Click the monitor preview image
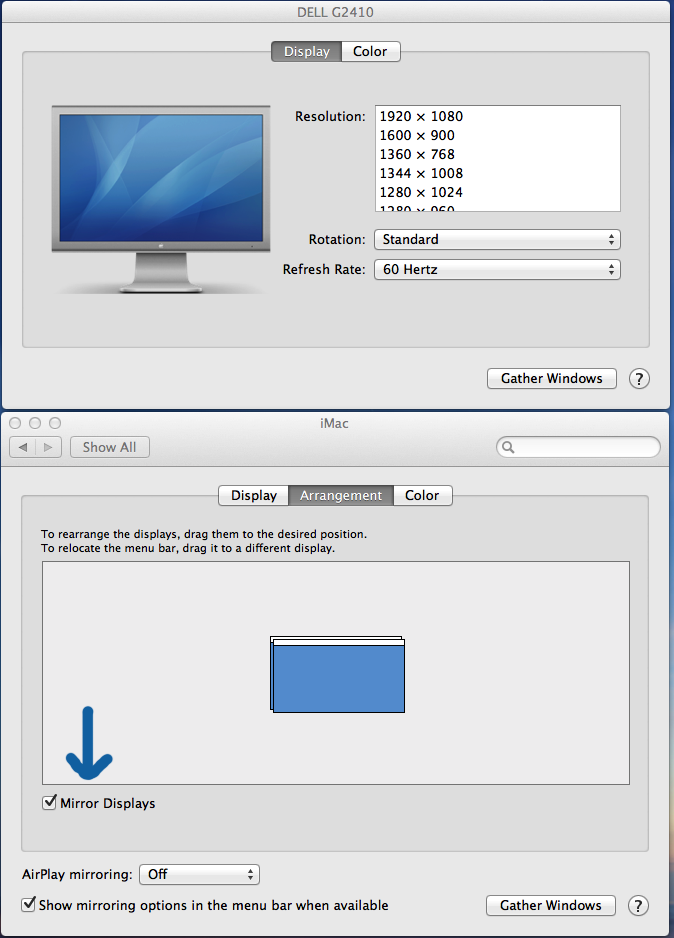Screen dimensions: 674x938 [160, 200]
